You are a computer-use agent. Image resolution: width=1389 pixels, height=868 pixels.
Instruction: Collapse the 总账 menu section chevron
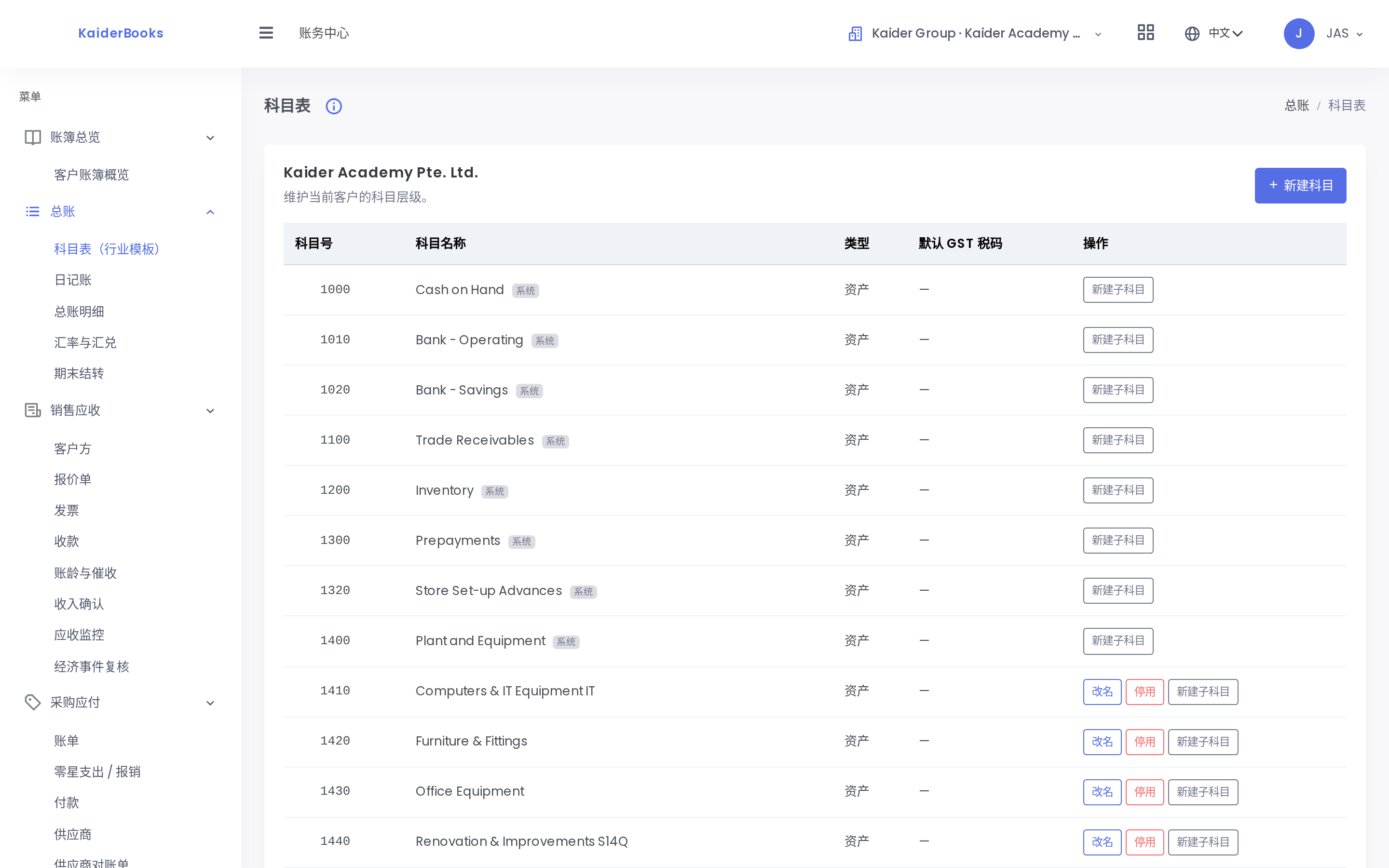click(x=210, y=212)
